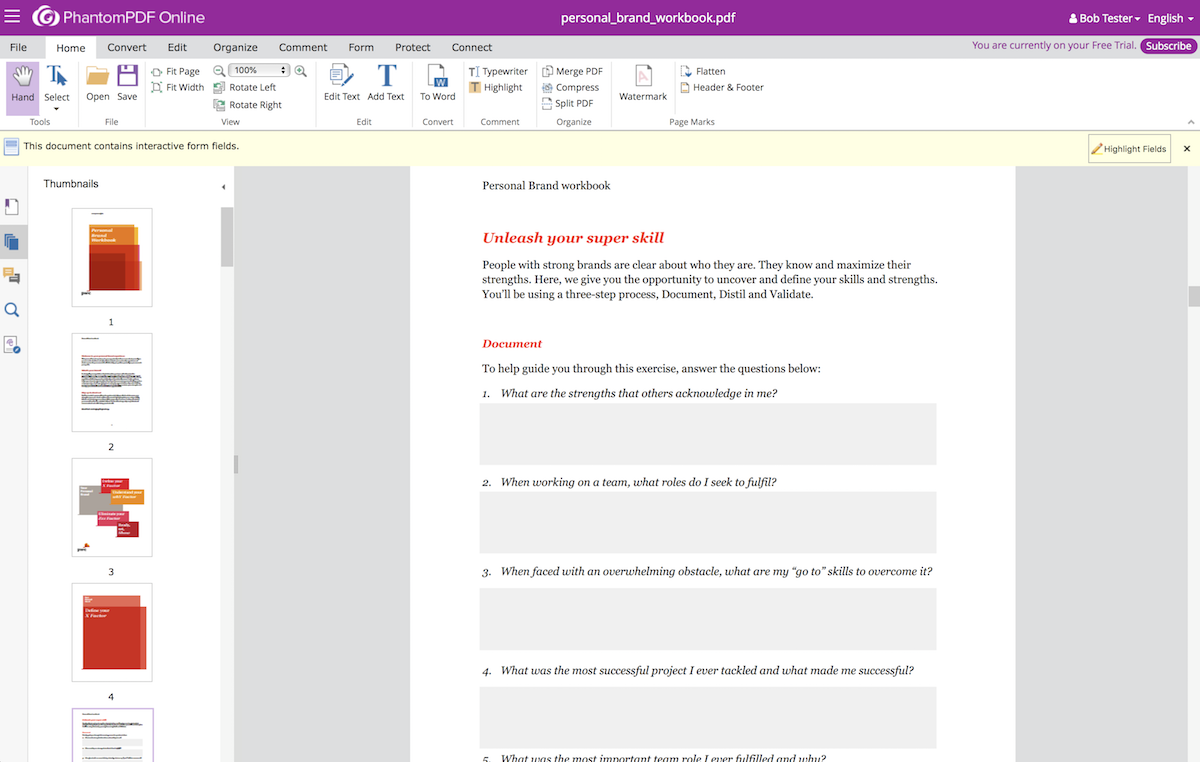The width and height of the screenshot is (1200, 762).
Task: Open the Comments panel in sidebar
Action: (12, 276)
